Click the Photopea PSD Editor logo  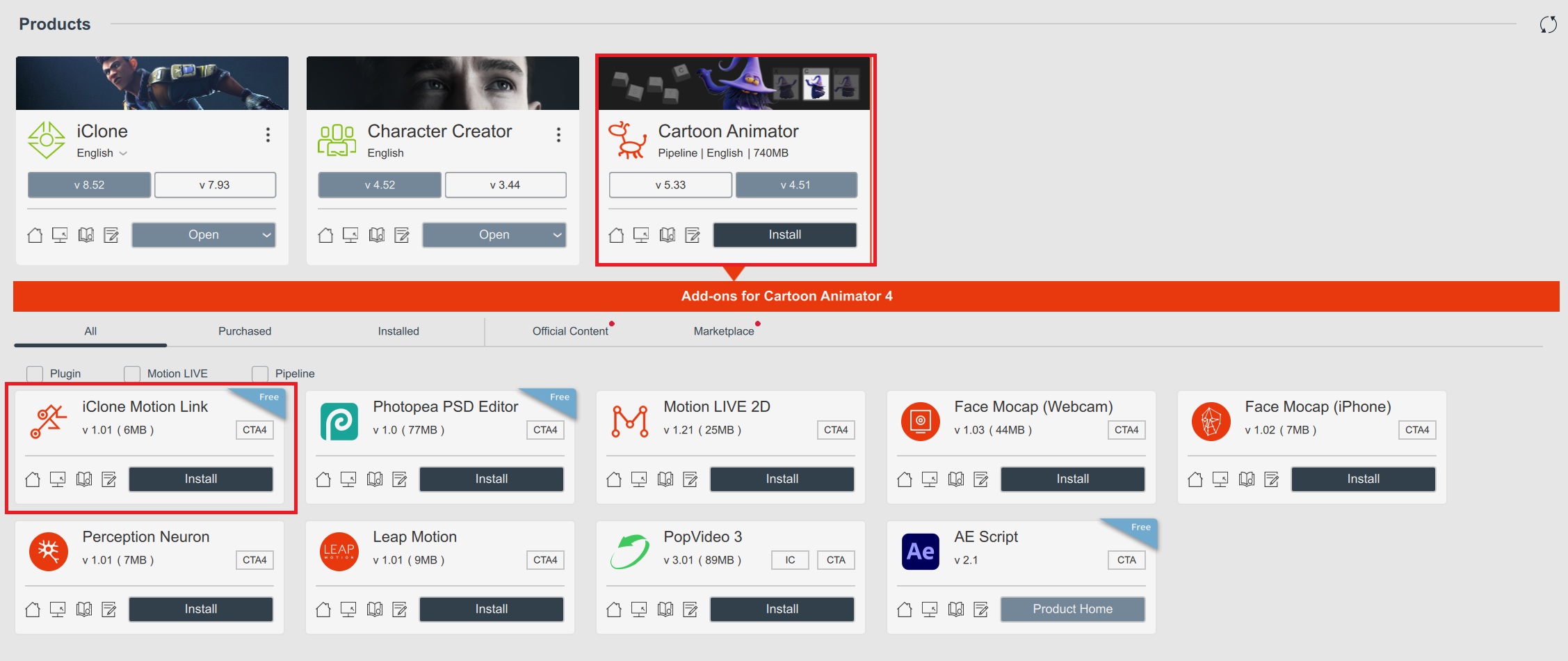point(339,422)
